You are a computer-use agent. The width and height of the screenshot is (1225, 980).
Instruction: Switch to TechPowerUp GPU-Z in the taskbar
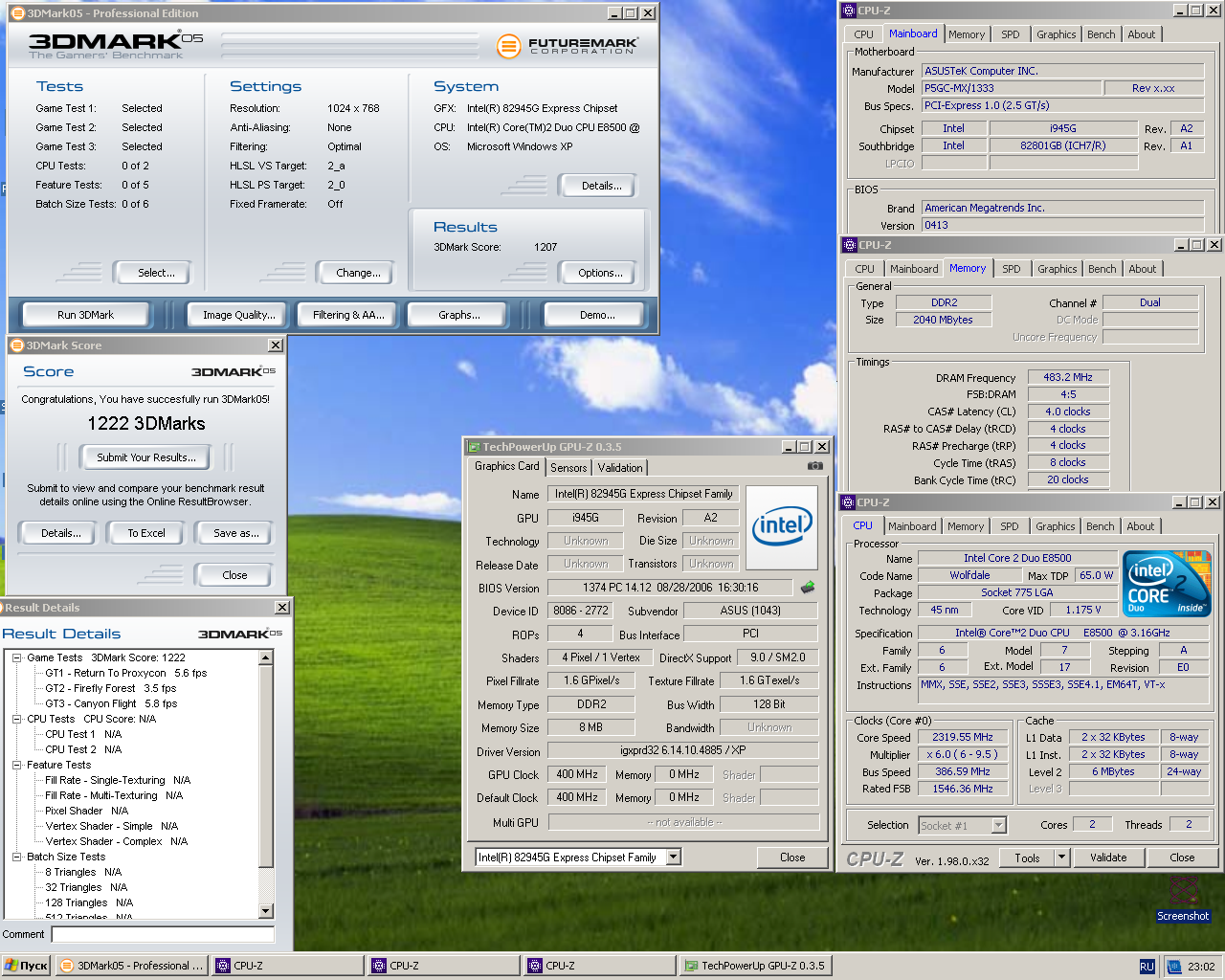(755, 966)
